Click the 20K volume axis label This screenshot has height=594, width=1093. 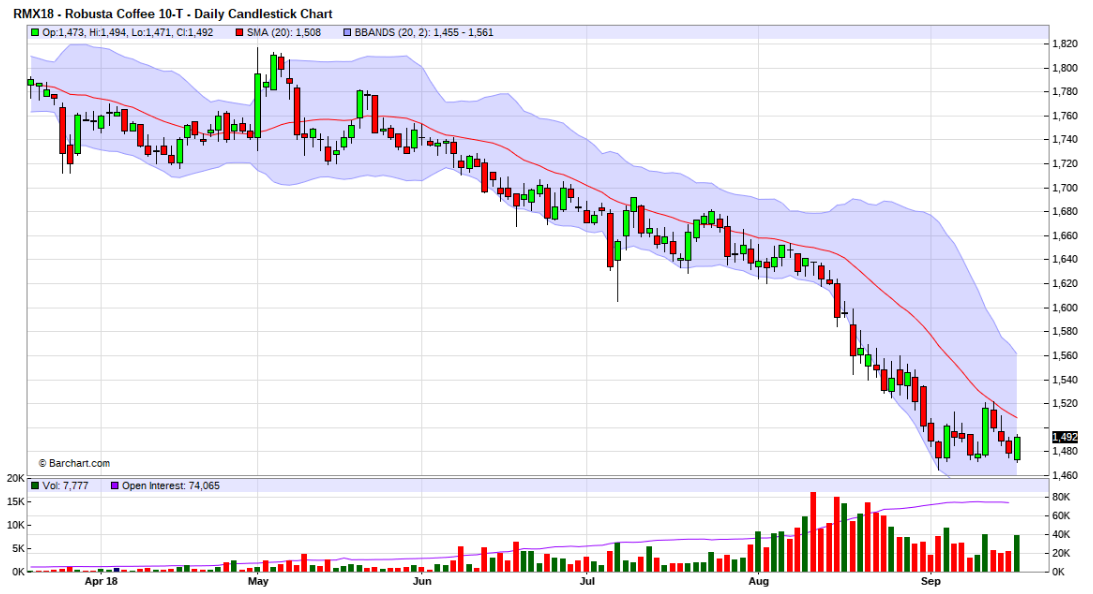15,478
